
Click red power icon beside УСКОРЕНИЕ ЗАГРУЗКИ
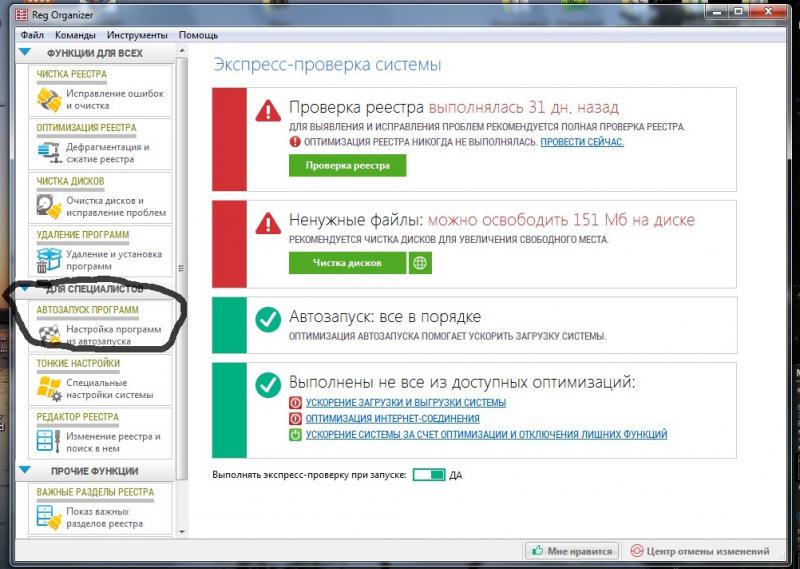[x=295, y=403]
